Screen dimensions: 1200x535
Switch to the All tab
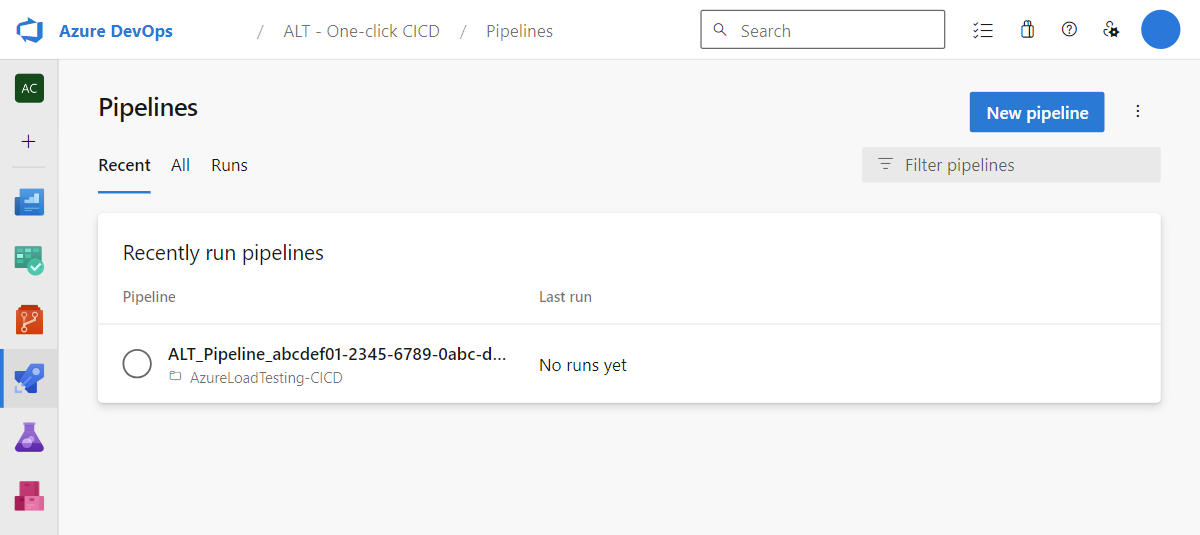180,165
